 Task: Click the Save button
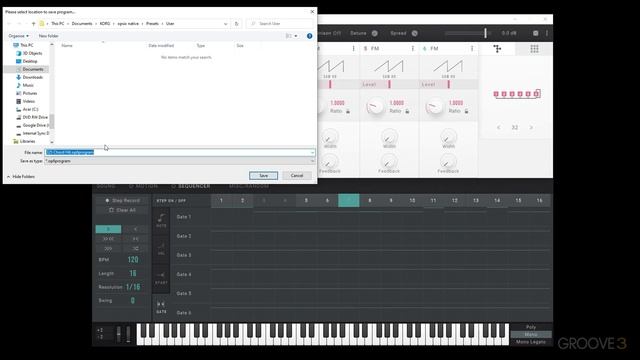[x=263, y=176]
